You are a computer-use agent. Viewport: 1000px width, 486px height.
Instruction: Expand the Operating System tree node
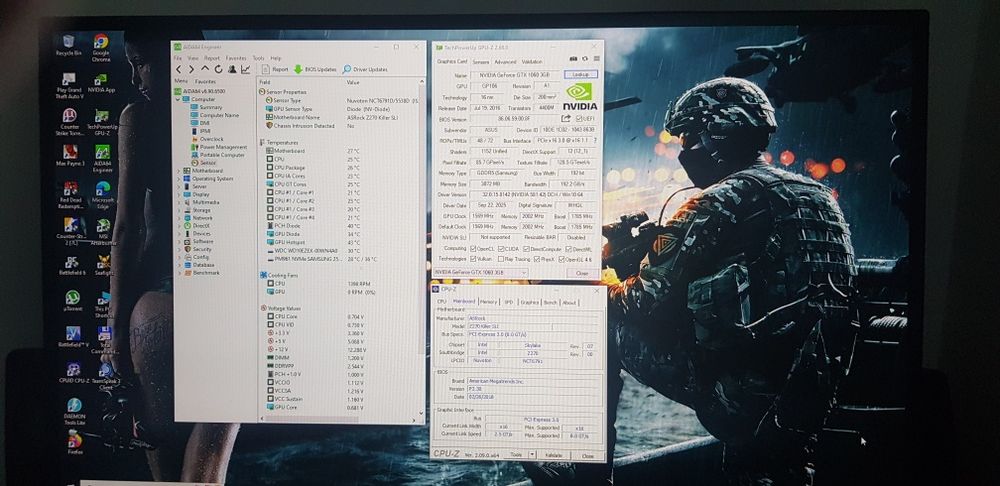[x=179, y=179]
